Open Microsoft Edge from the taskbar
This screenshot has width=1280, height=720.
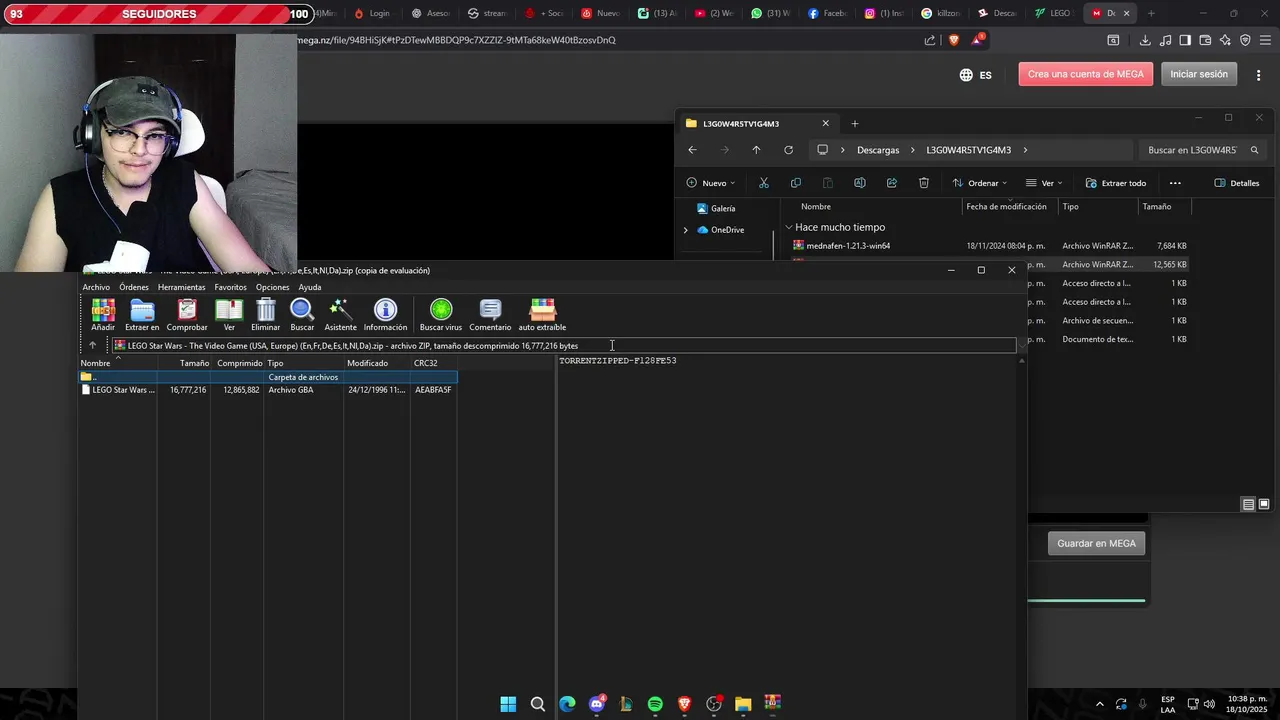pyautogui.click(x=567, y=704)
